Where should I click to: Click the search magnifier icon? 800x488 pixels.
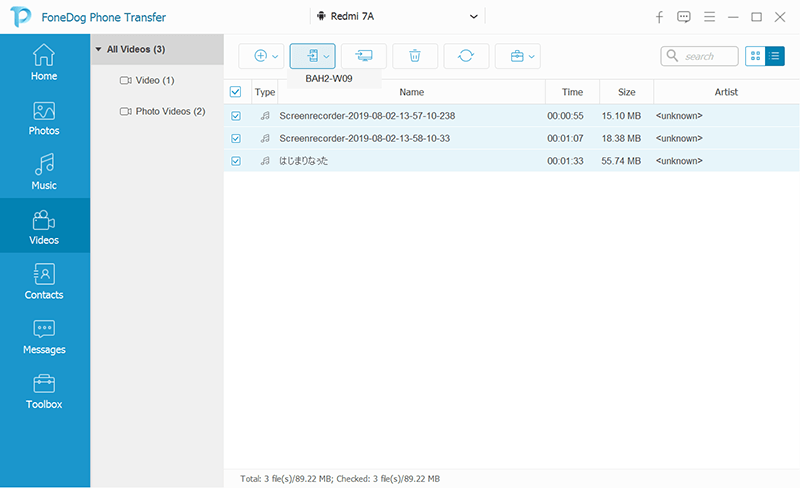(672, 55)
